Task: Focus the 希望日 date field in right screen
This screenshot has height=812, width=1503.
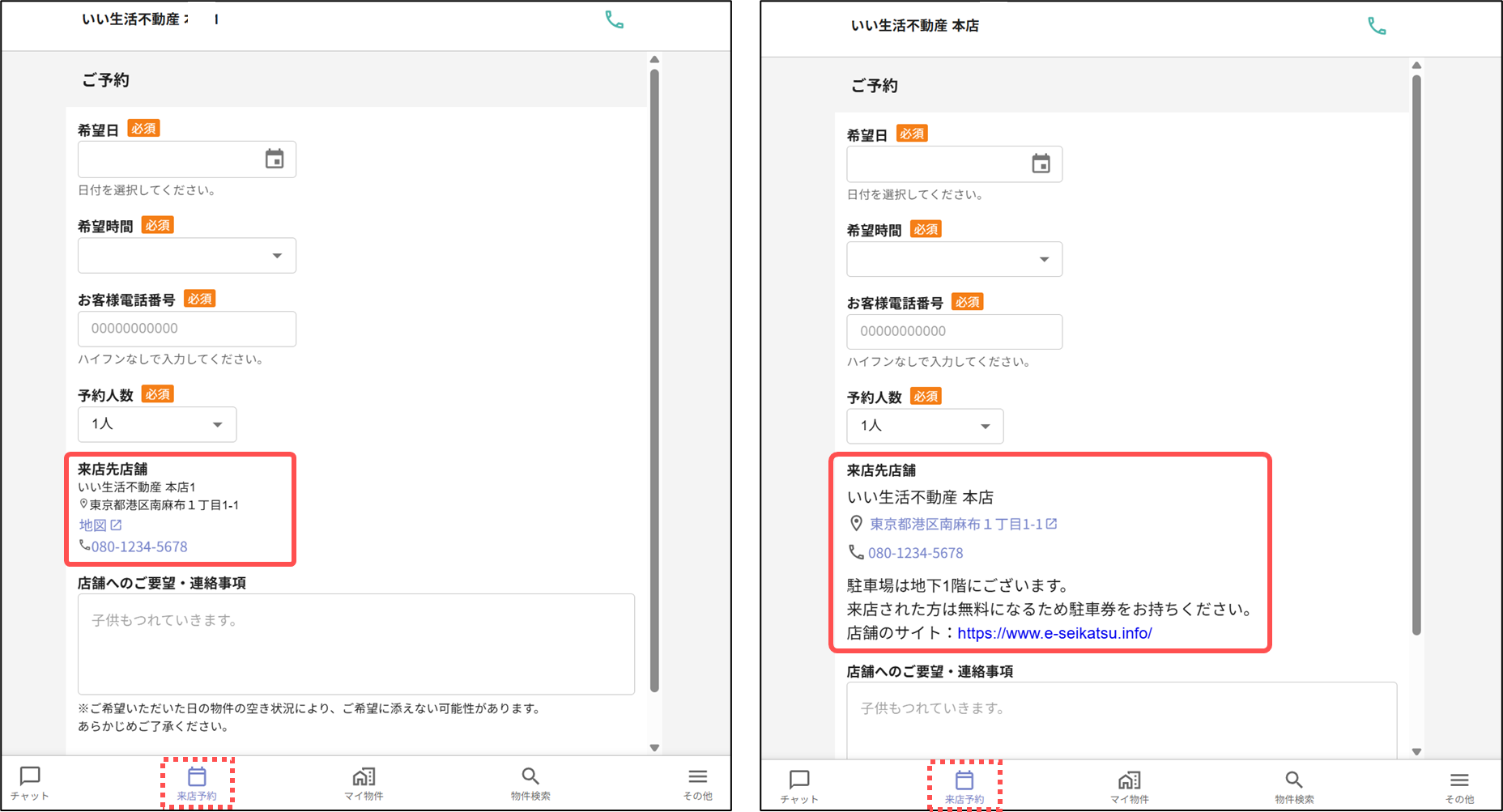Action: coord(955,164)
